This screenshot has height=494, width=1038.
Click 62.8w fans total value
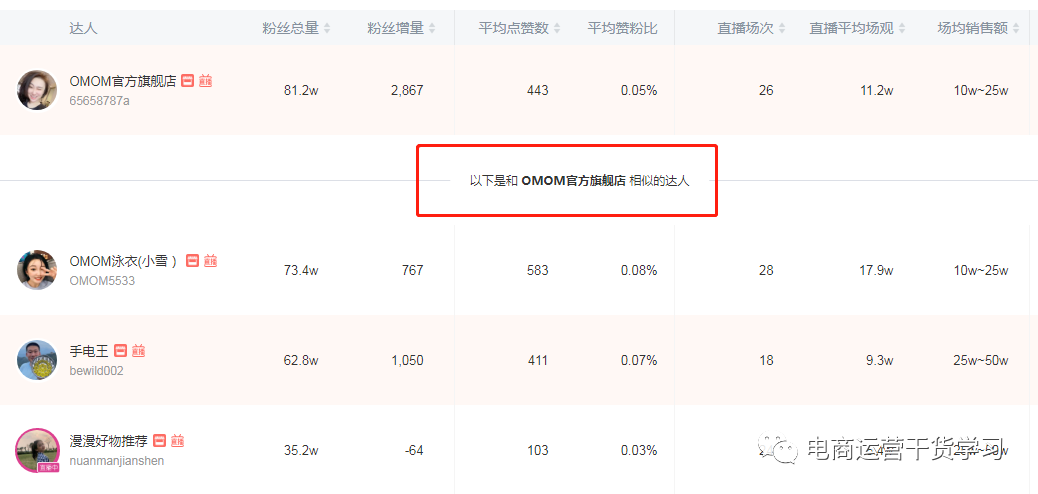(301, 361)
